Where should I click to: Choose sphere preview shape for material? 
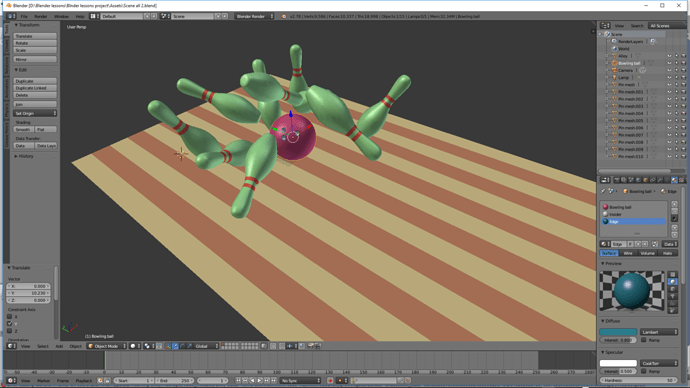coord(672,282)
